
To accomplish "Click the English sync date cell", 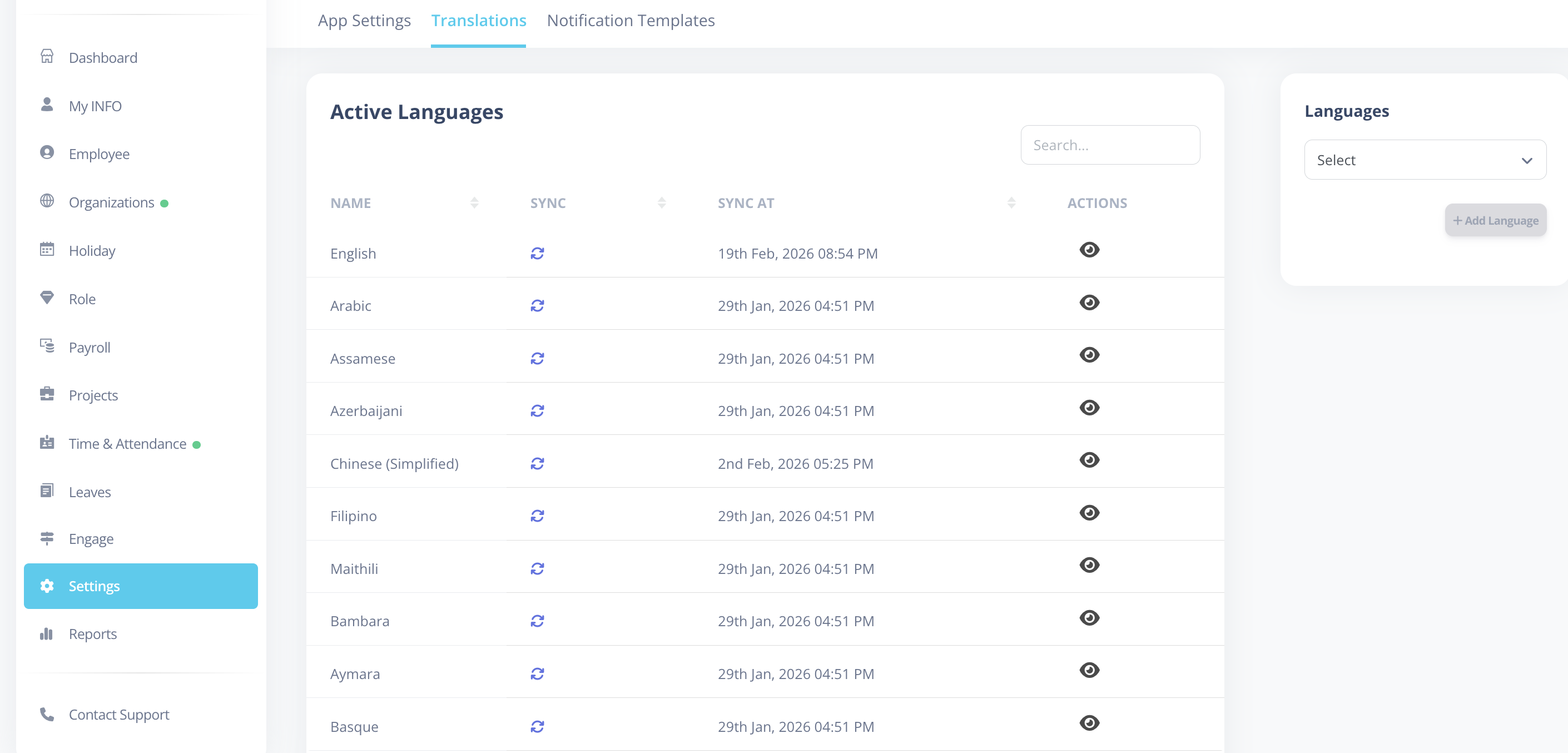I will click(797, 253).
